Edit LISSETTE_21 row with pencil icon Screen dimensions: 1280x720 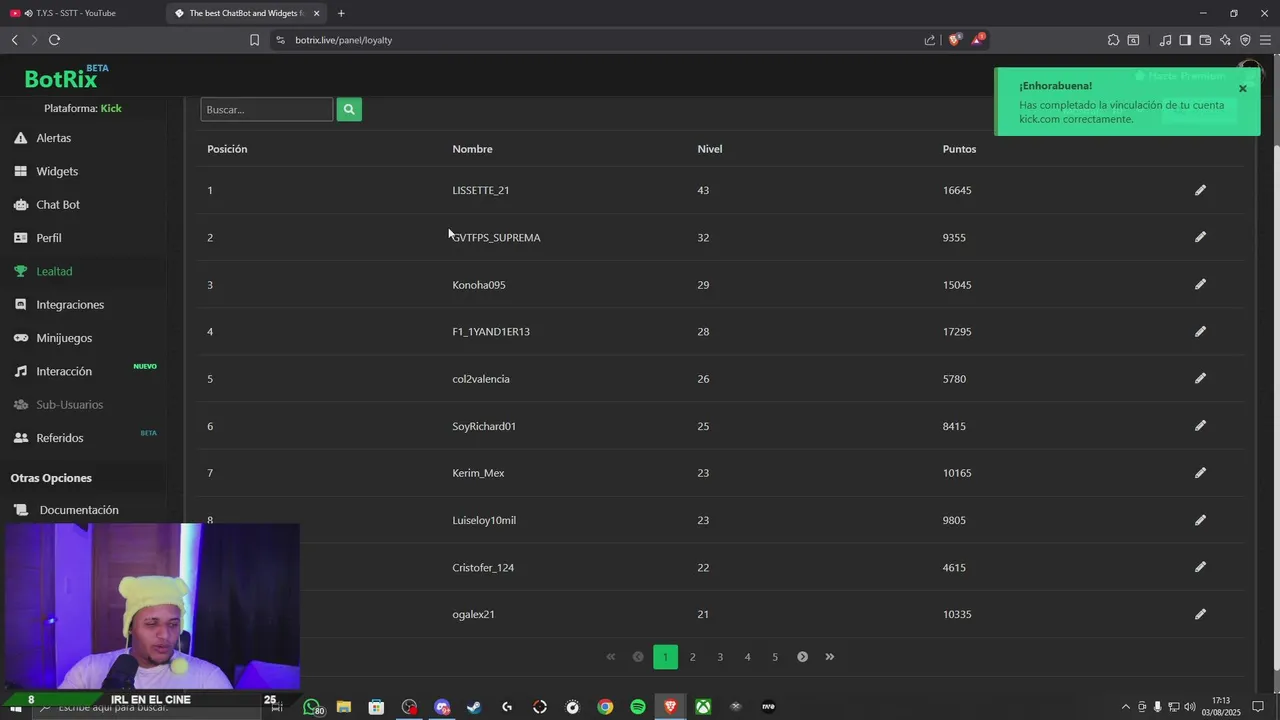(1200, 190)
